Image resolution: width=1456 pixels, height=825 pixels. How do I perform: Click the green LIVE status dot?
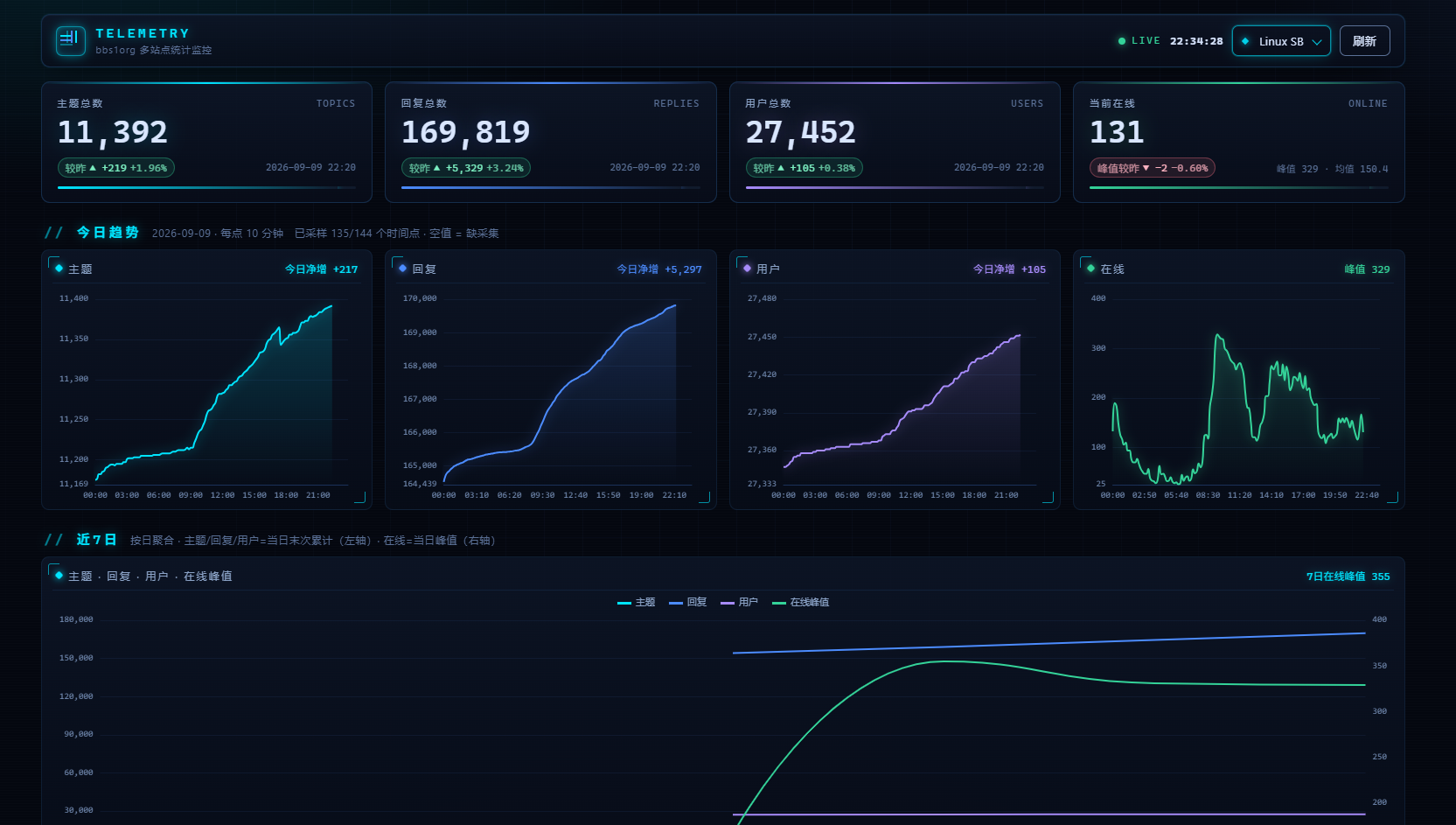click(x=1122, y=41)
